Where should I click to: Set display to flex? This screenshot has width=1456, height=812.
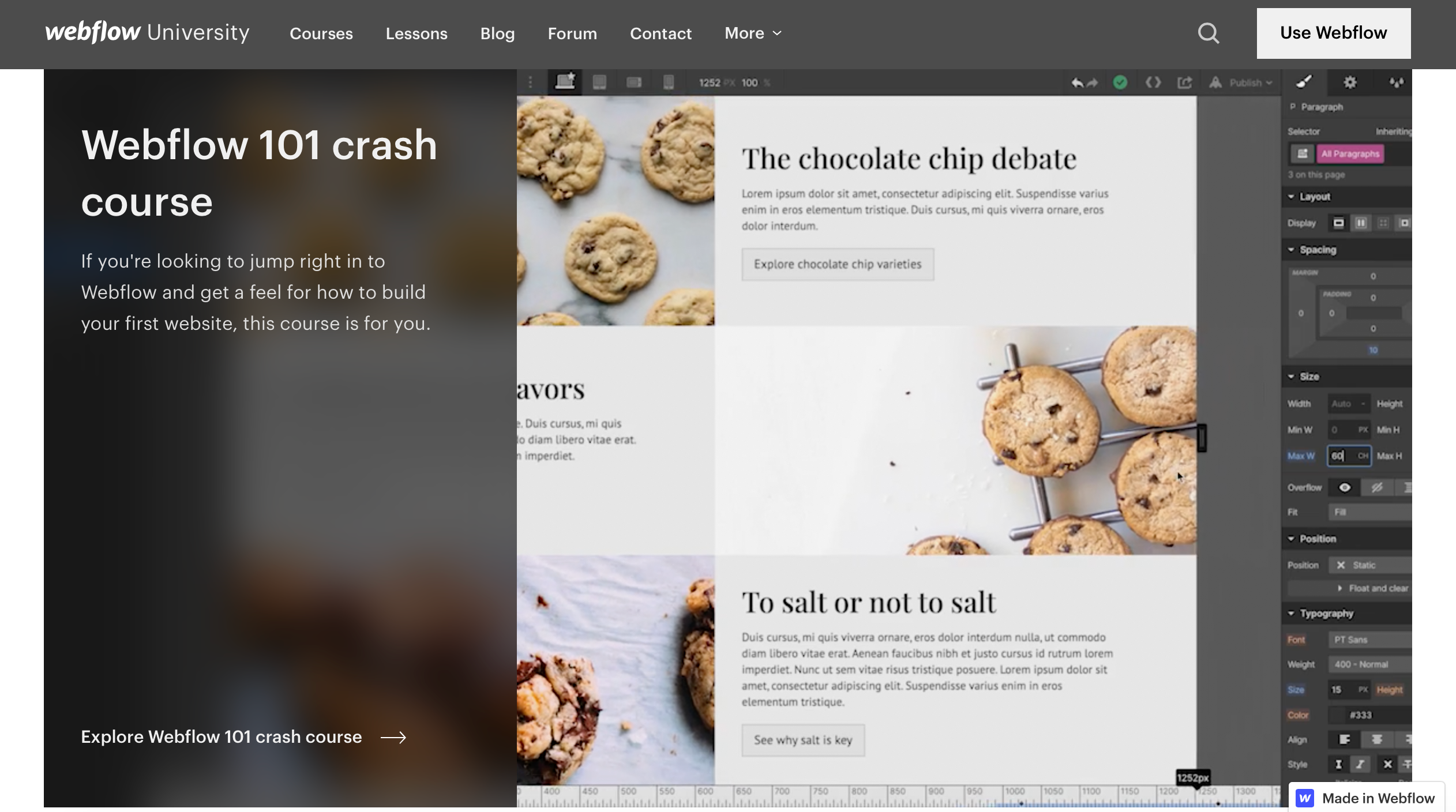[1361, 223]
